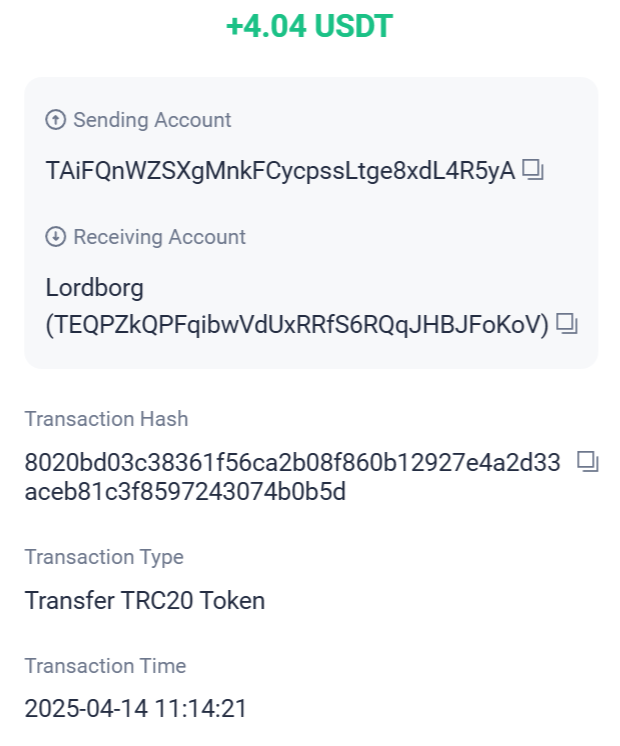Click the aceb81c3f hash second line
Screen dimensions: 620x746
tap(185, 491)
